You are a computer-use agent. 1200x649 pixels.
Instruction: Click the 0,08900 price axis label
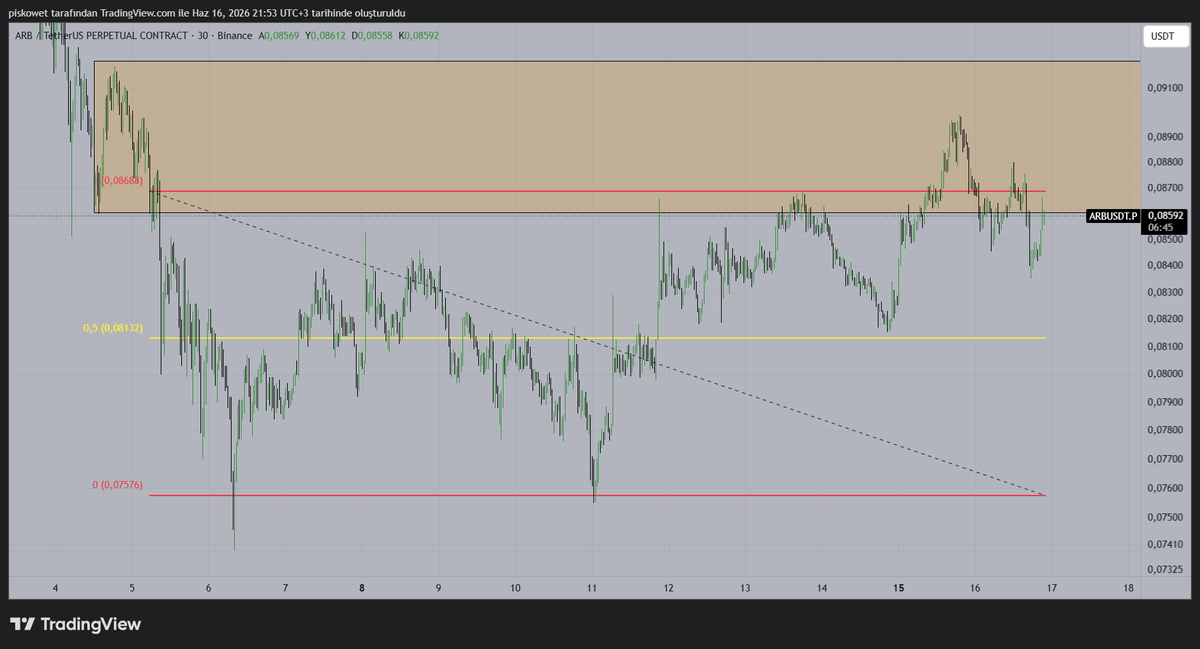1163,137
